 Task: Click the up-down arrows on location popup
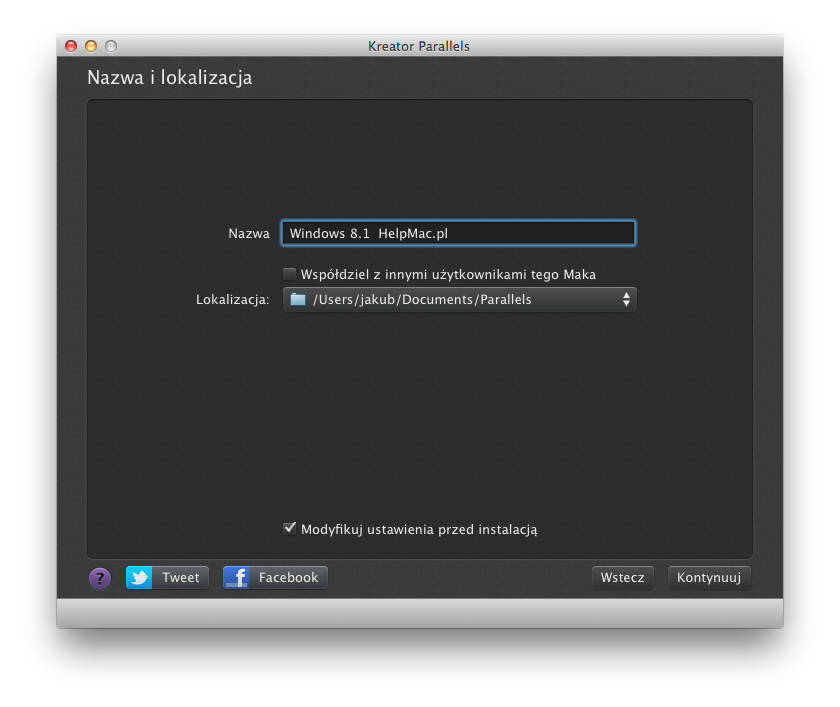pos(626,299)
